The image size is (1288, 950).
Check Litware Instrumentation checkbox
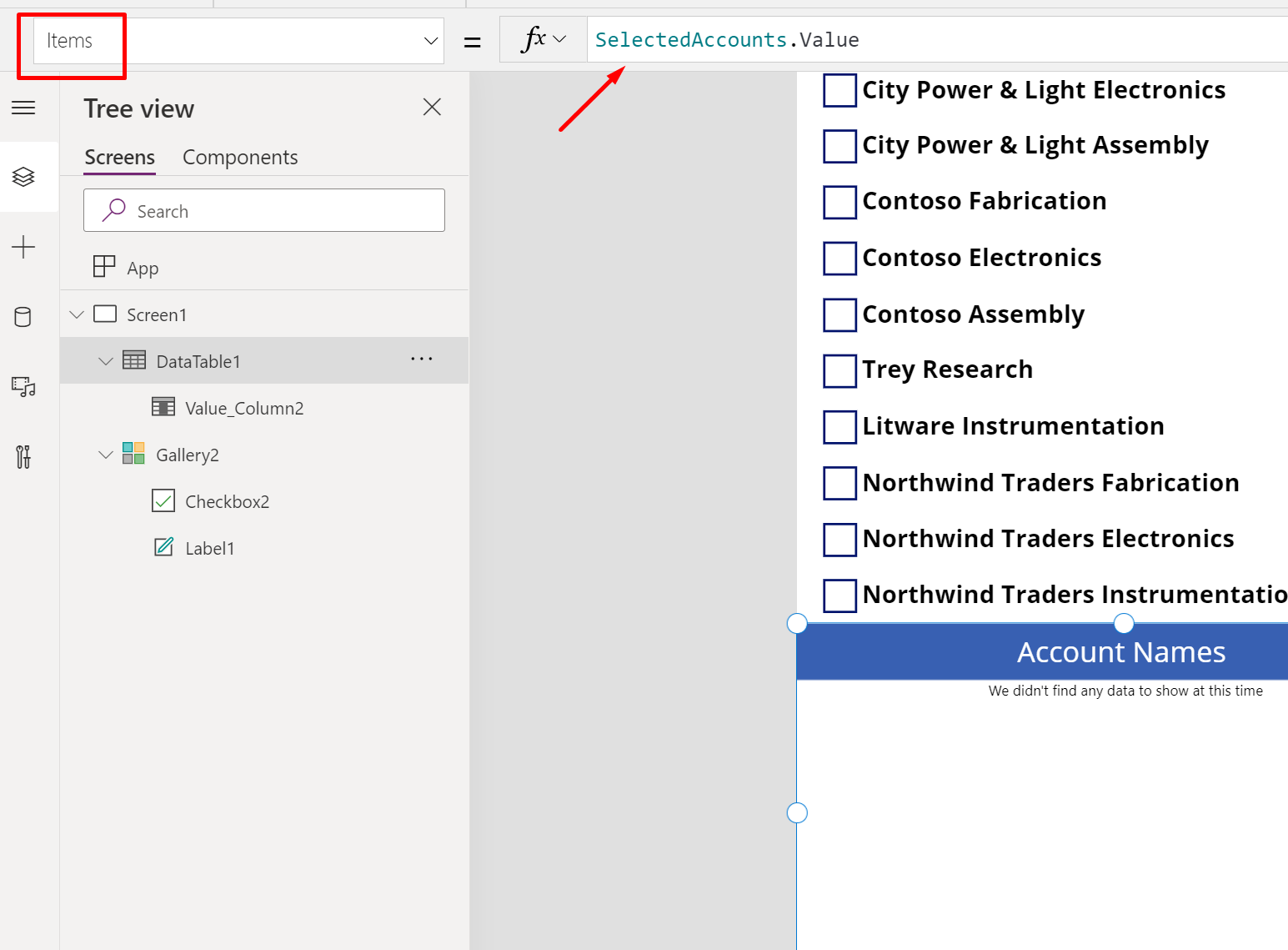pyautogui.click(x=839, y=427)
